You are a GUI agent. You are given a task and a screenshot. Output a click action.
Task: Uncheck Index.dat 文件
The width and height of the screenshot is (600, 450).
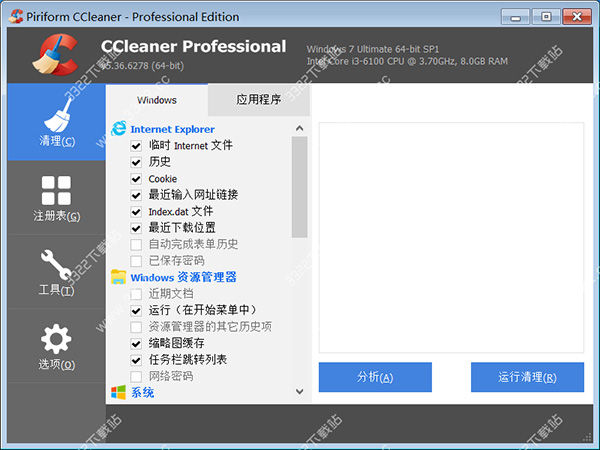click(x=136, y=212)
